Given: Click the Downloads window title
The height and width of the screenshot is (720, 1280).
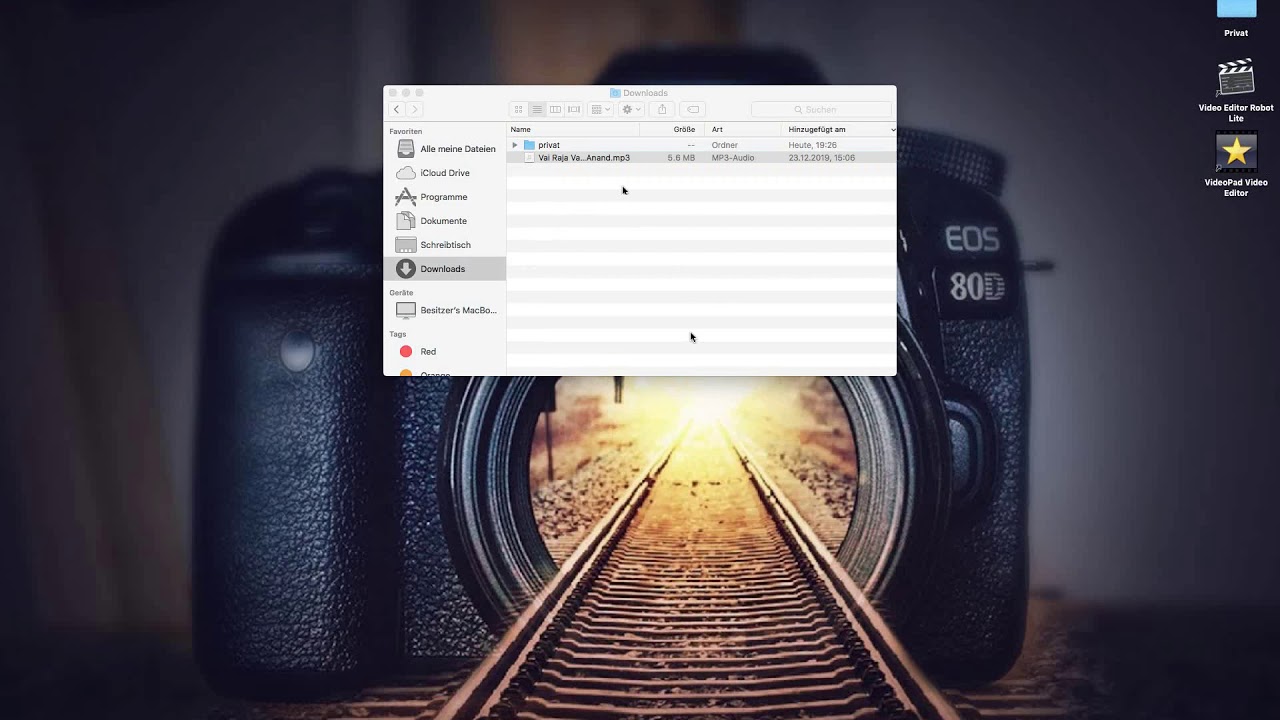Looking at the screenshot, I should (646, 93).
